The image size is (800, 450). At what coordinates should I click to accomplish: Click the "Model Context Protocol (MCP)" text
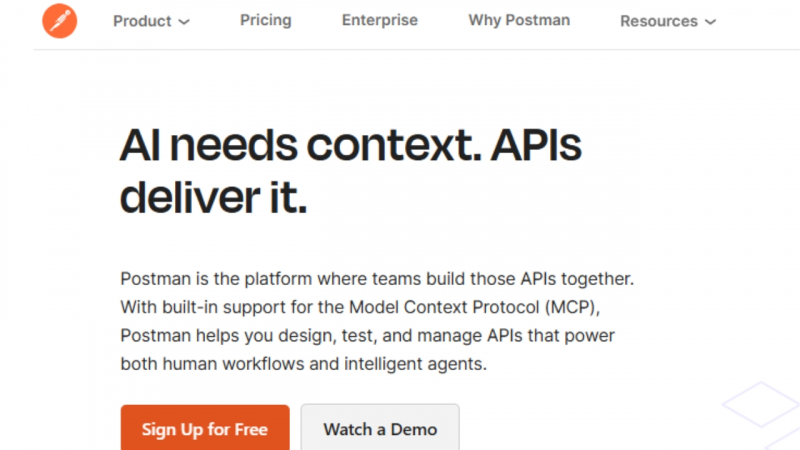pos(473,307)
